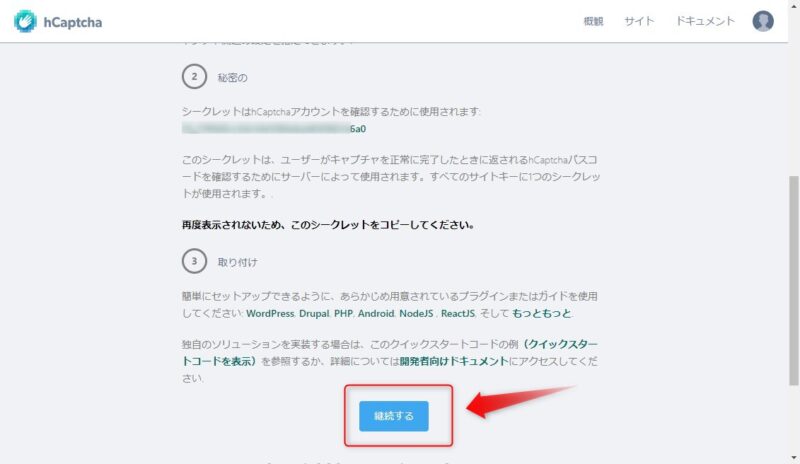Click the blue 継続する button
Image resolution: width=800 pixels, height=464 pixels.
pos(393,416)
